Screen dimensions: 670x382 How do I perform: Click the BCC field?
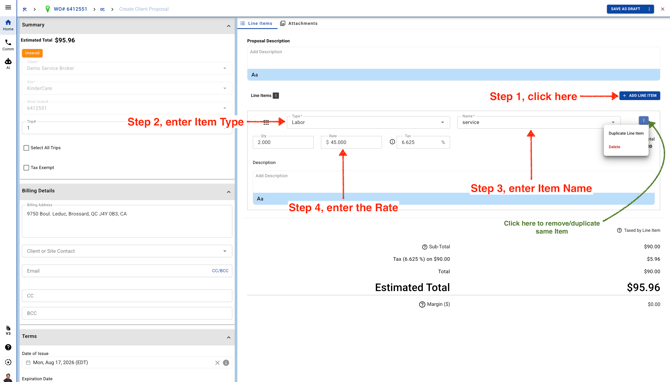point(127,313)
